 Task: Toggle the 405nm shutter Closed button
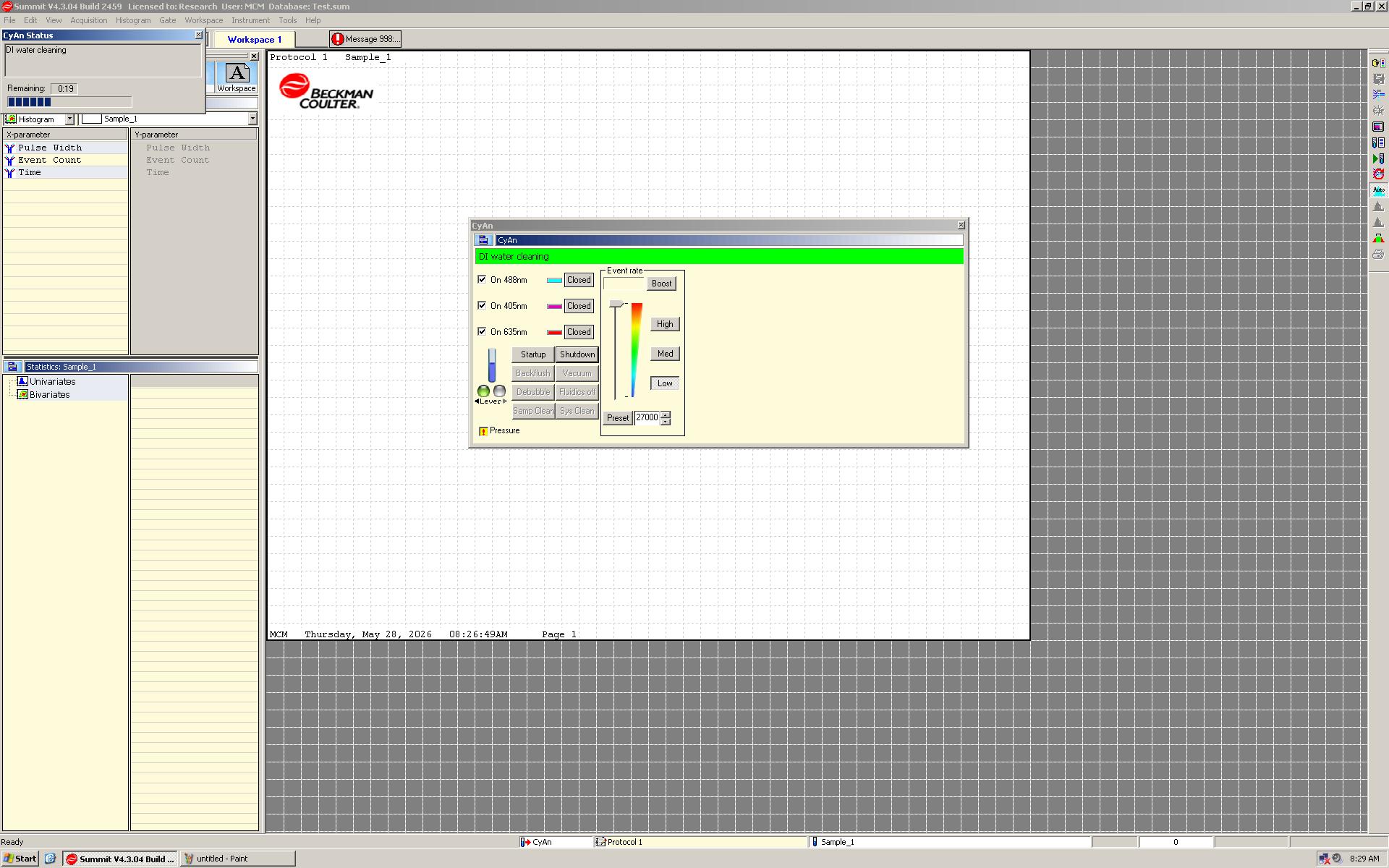tap(579, 306)
